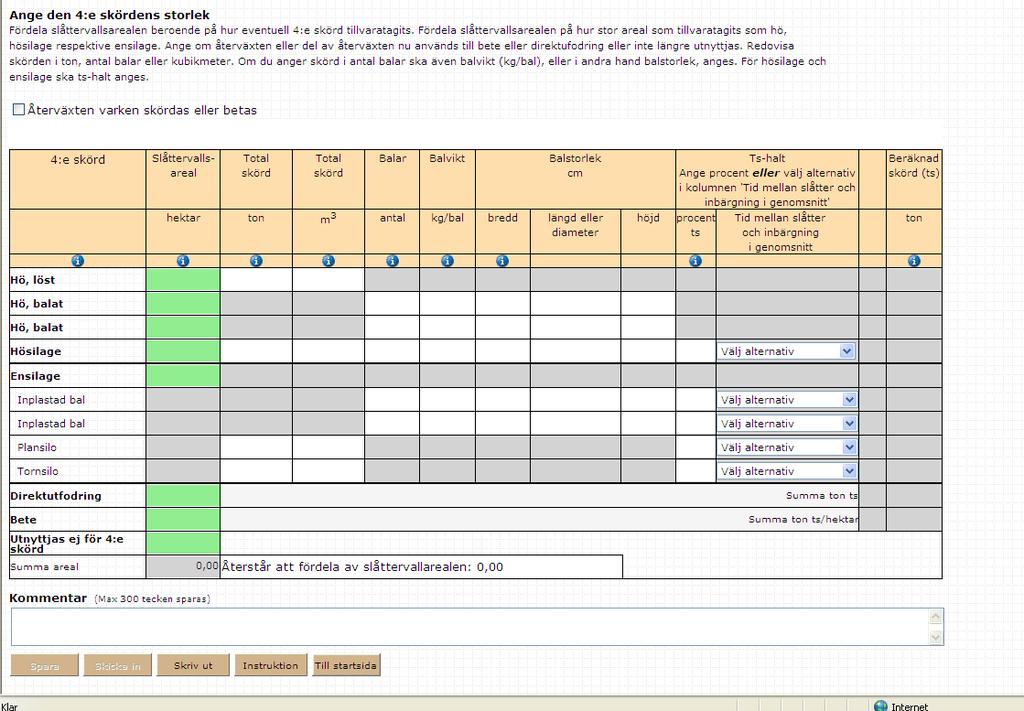
Task: Tick 'Återväxten varken skördas eller betas' checkbox
Action: [x=19, y=110]
